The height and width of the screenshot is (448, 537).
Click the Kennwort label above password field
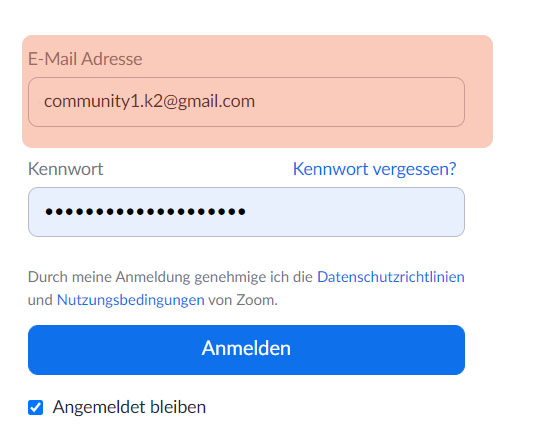tap(65, 169)
